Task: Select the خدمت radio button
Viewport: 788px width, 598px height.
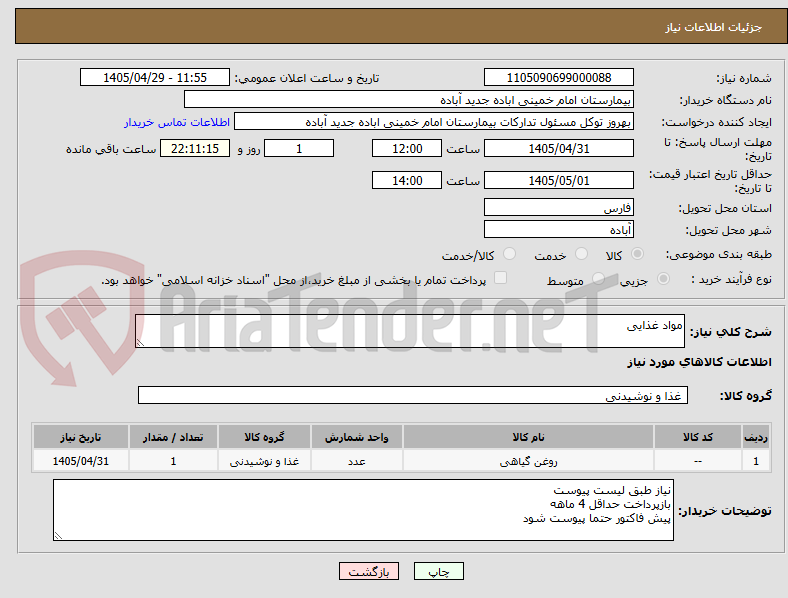Action: (581, 254)
